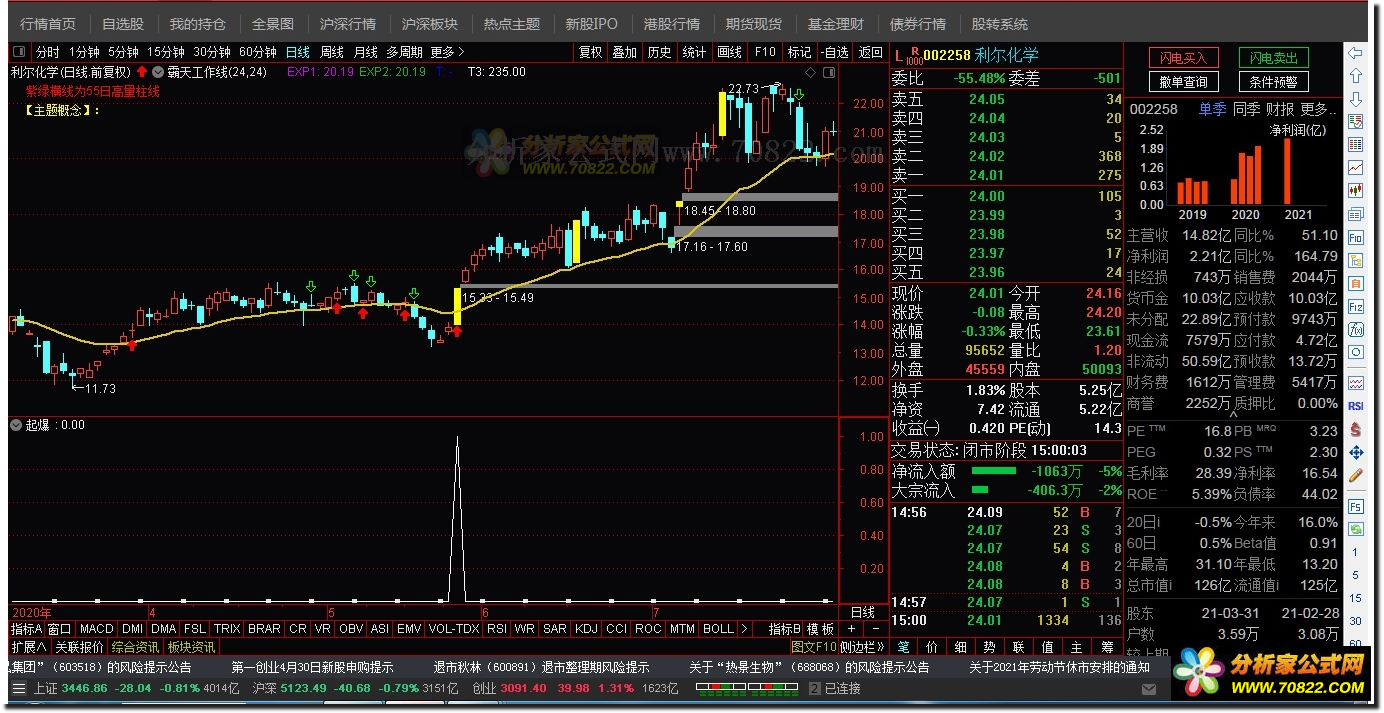The width and height of the screenshot is (1384, 713).
Task: Open dropdown arrow before 霸天工作线 indicator
Action: [158, 72]
